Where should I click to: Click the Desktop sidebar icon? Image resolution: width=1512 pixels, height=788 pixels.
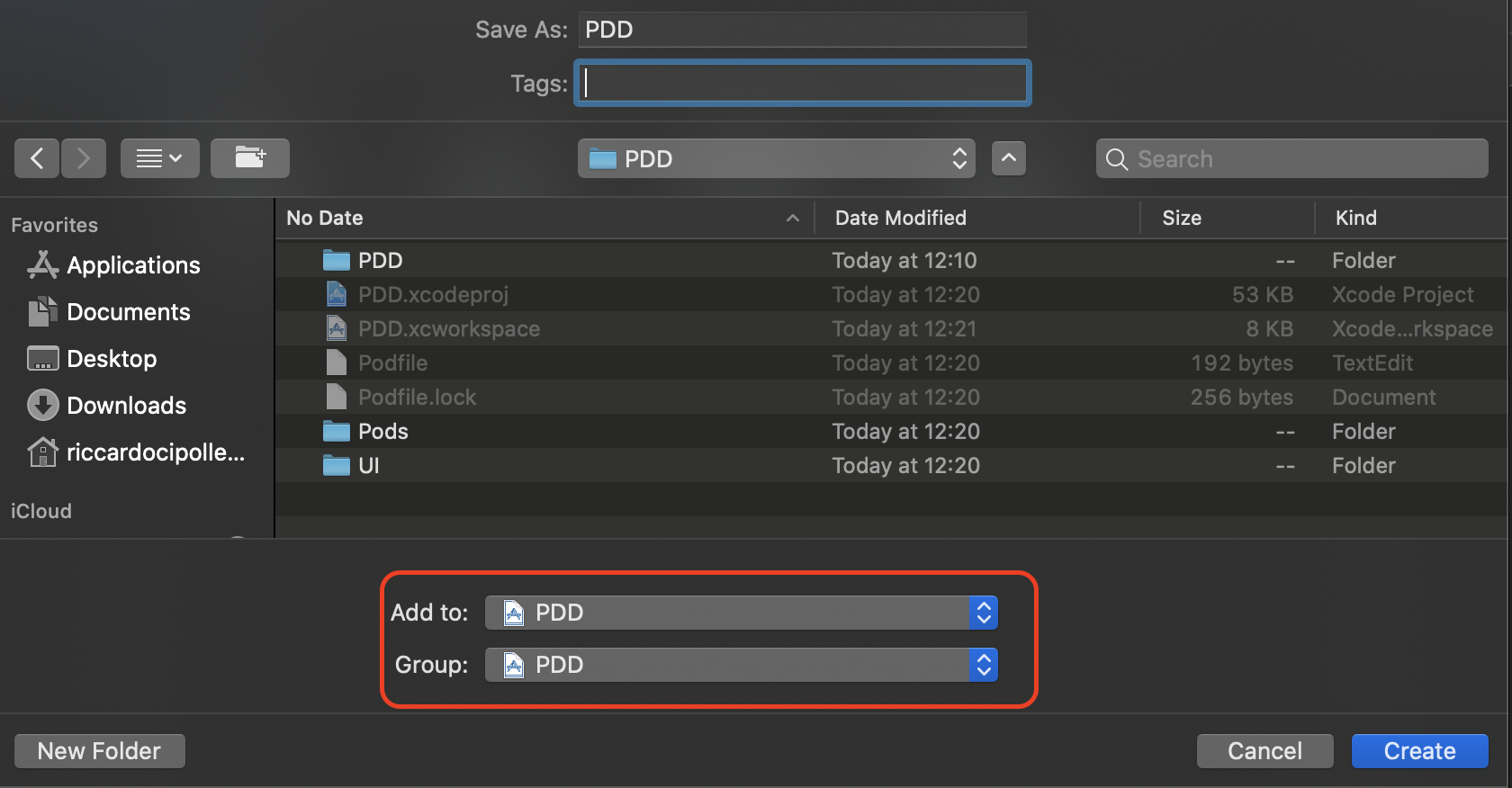pyautogui.click(x=42, y=358)
